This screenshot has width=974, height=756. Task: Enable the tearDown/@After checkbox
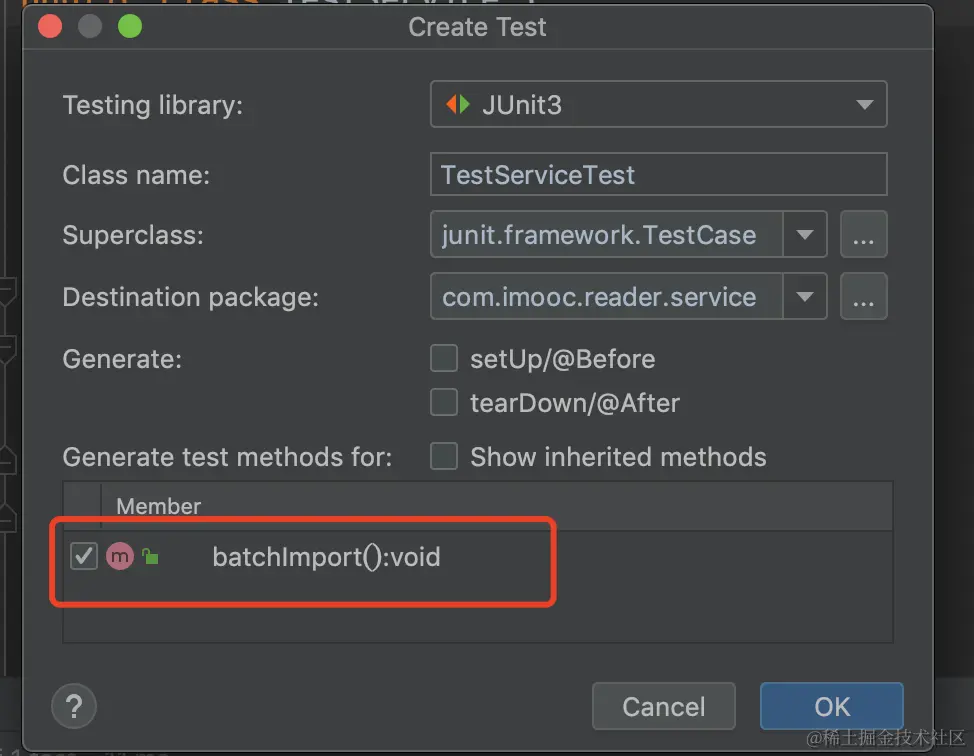(x=443, y=403)
